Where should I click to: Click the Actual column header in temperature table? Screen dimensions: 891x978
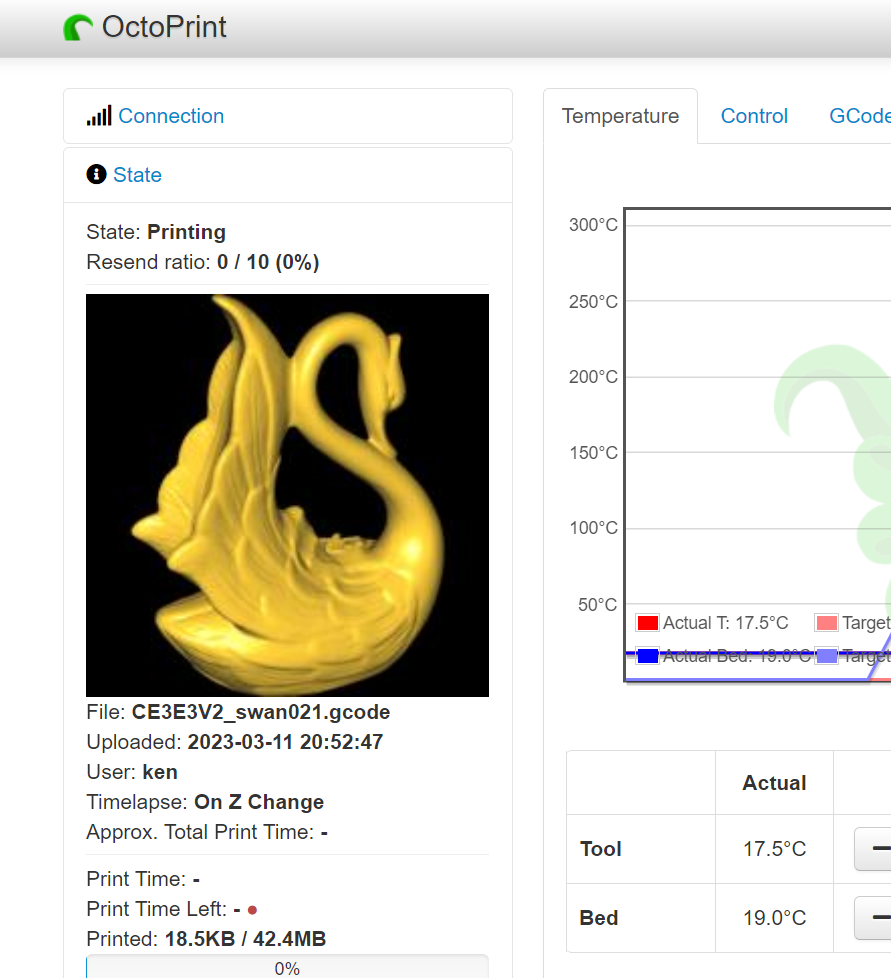[x=774, y=783]
